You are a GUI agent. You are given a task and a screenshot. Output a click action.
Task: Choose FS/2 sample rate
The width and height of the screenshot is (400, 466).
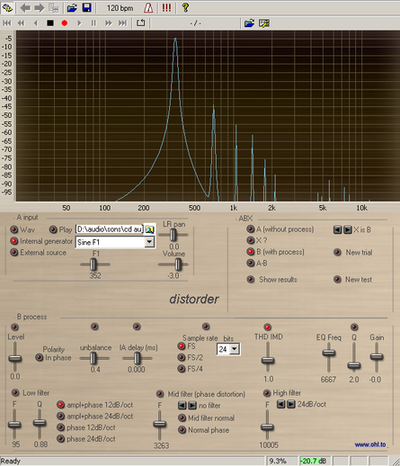click(181, 358)
